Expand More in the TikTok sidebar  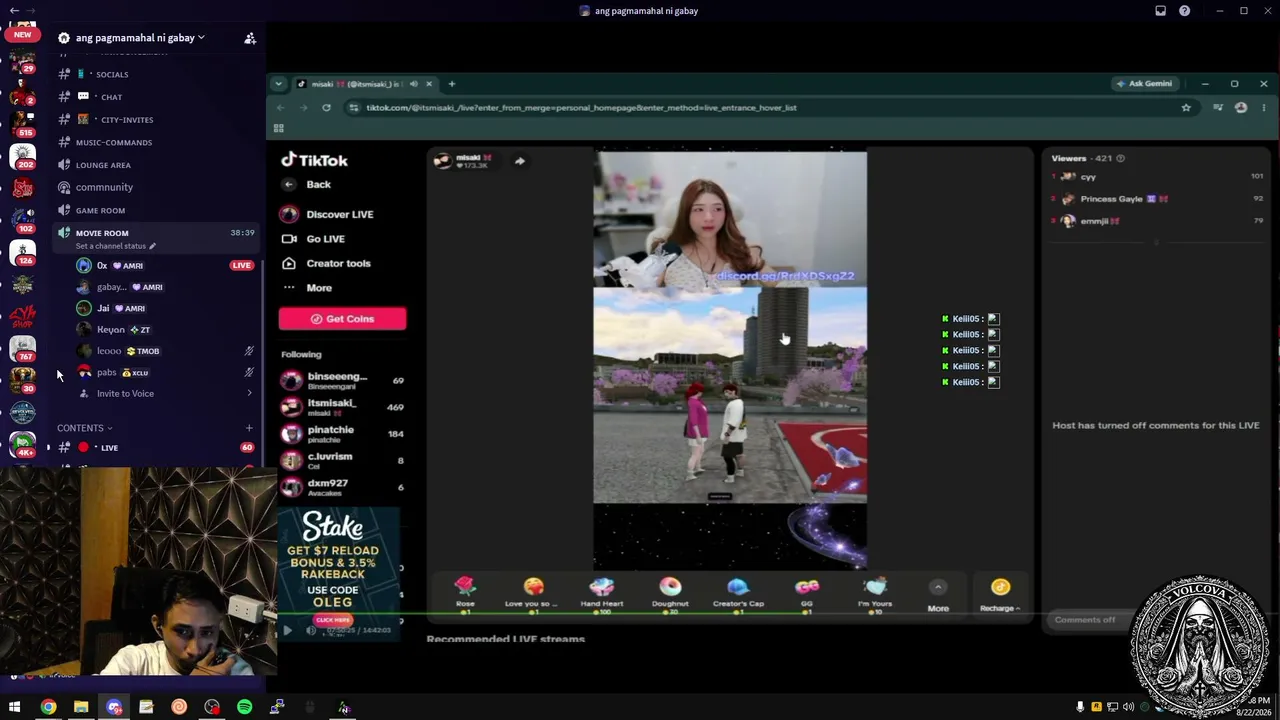click(x=307, y=288)
